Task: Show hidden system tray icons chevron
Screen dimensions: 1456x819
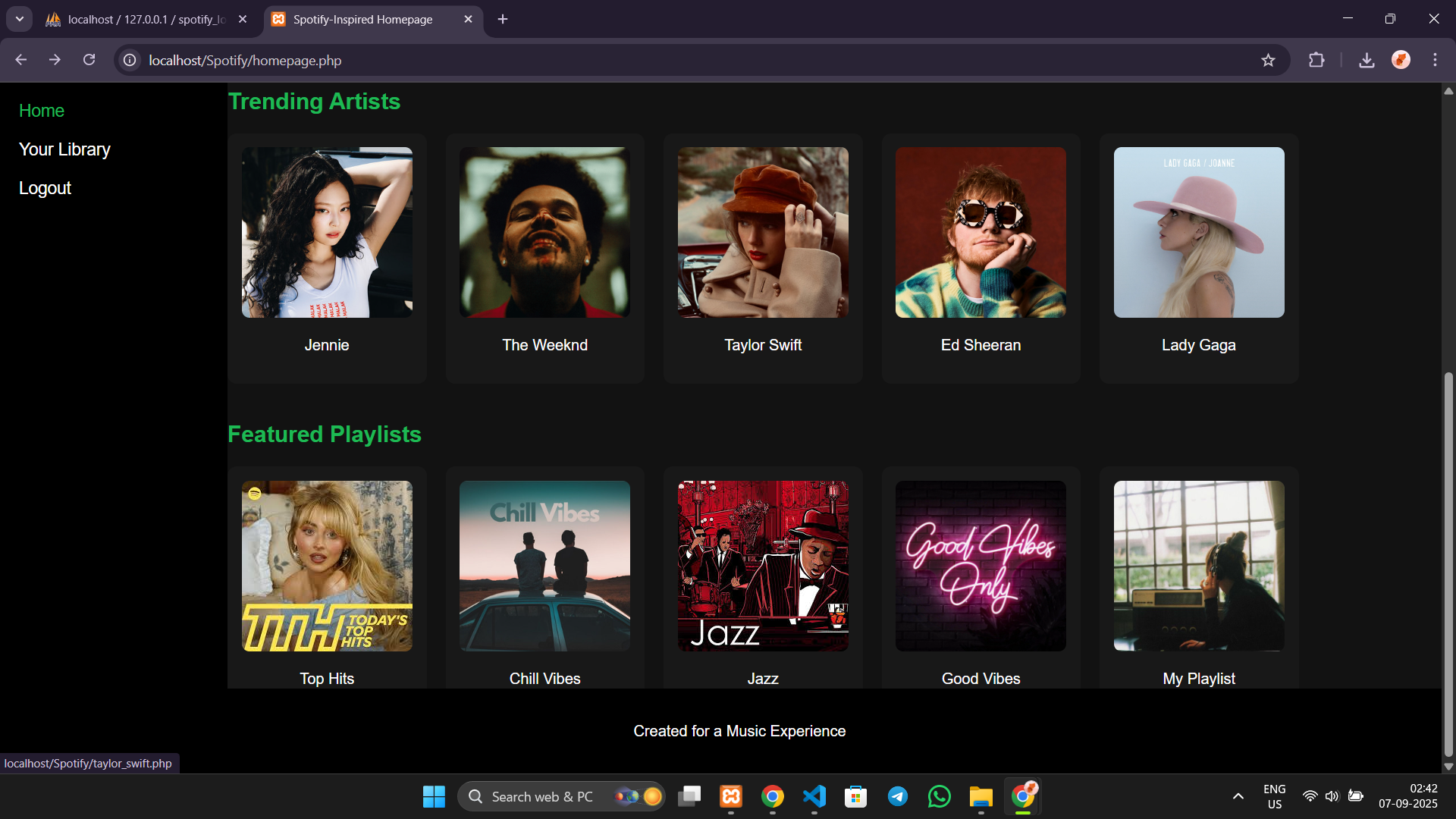Action: pyautogui.click(x=1238, y=796)
